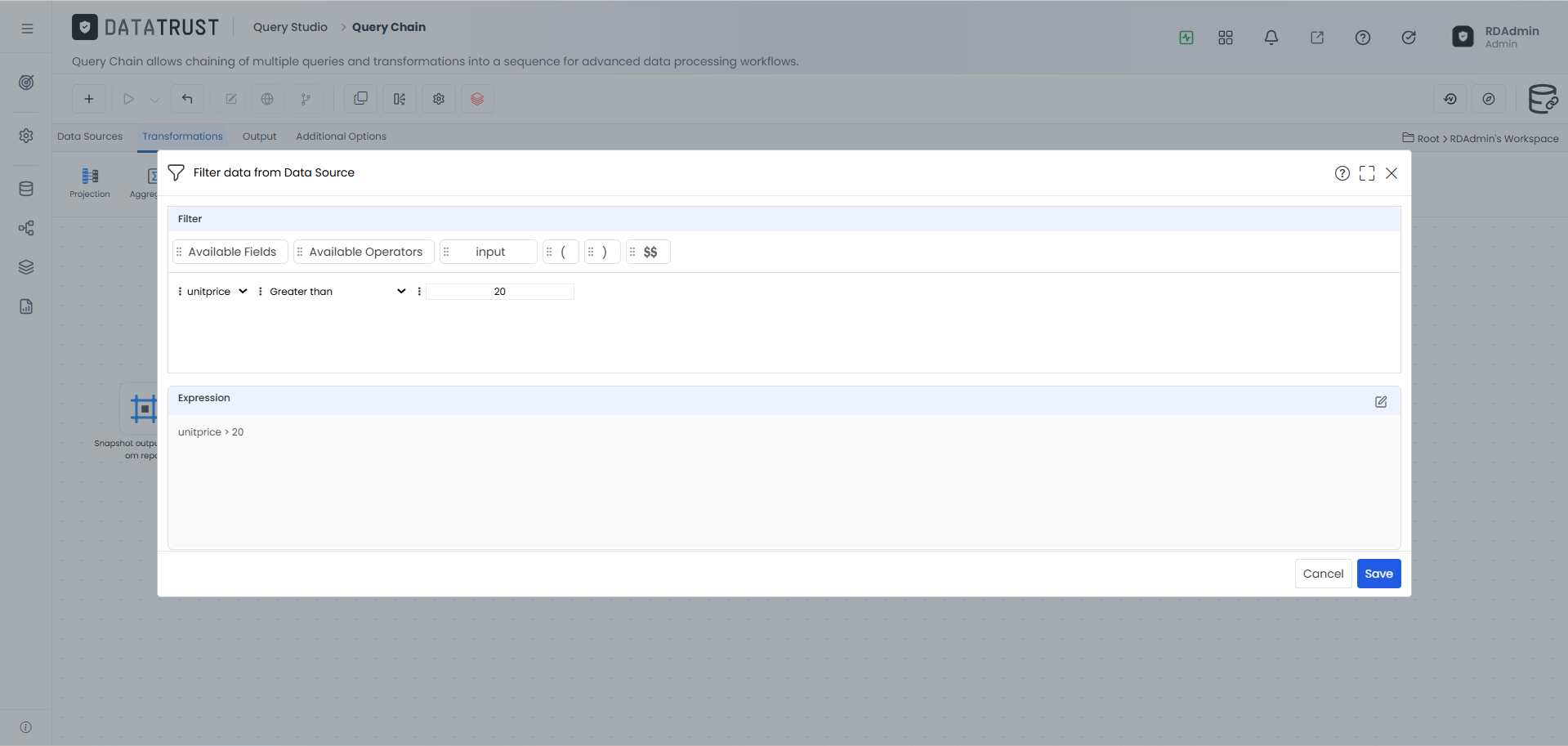Click the edit pencil toolbar icon
This screenshot has height=746, width=1568.
click(231, 99)
